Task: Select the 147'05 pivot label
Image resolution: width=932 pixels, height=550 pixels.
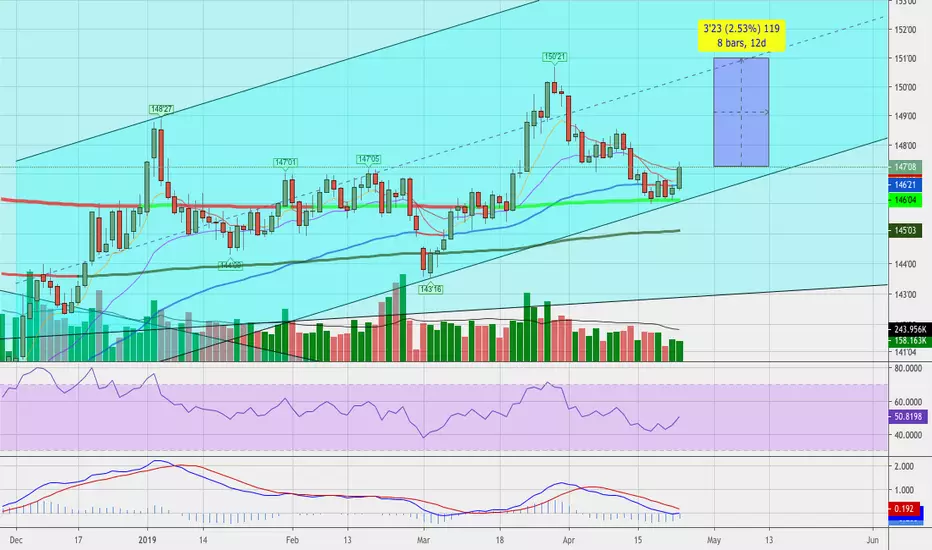Action: click(369, 159)
